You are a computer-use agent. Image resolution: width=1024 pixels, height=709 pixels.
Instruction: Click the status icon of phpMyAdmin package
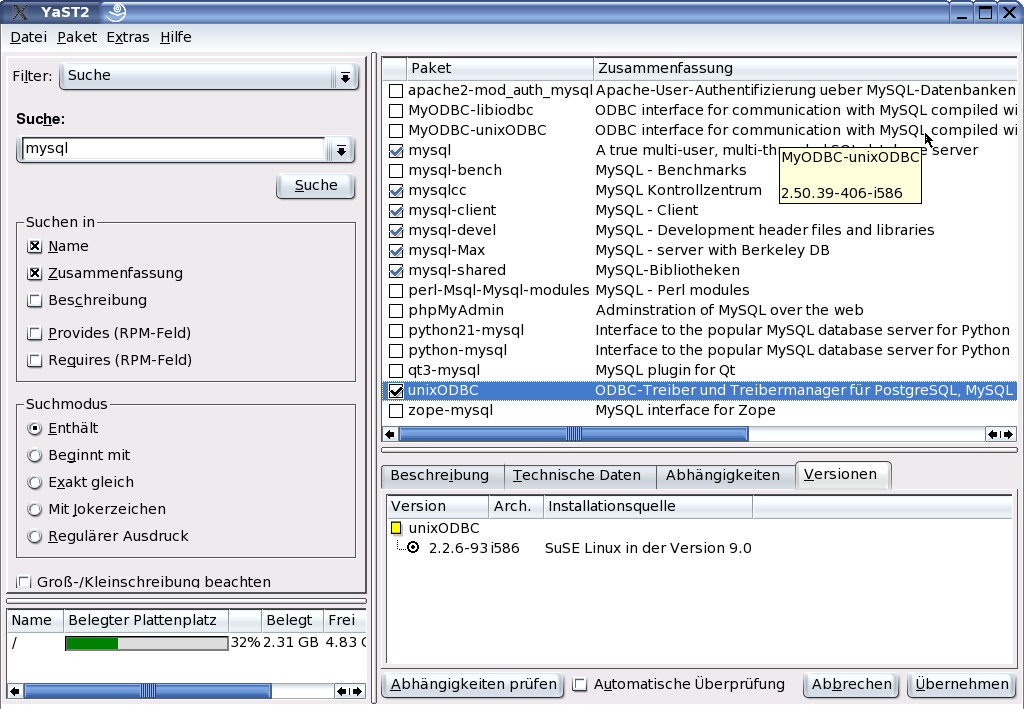pos(396,311)
